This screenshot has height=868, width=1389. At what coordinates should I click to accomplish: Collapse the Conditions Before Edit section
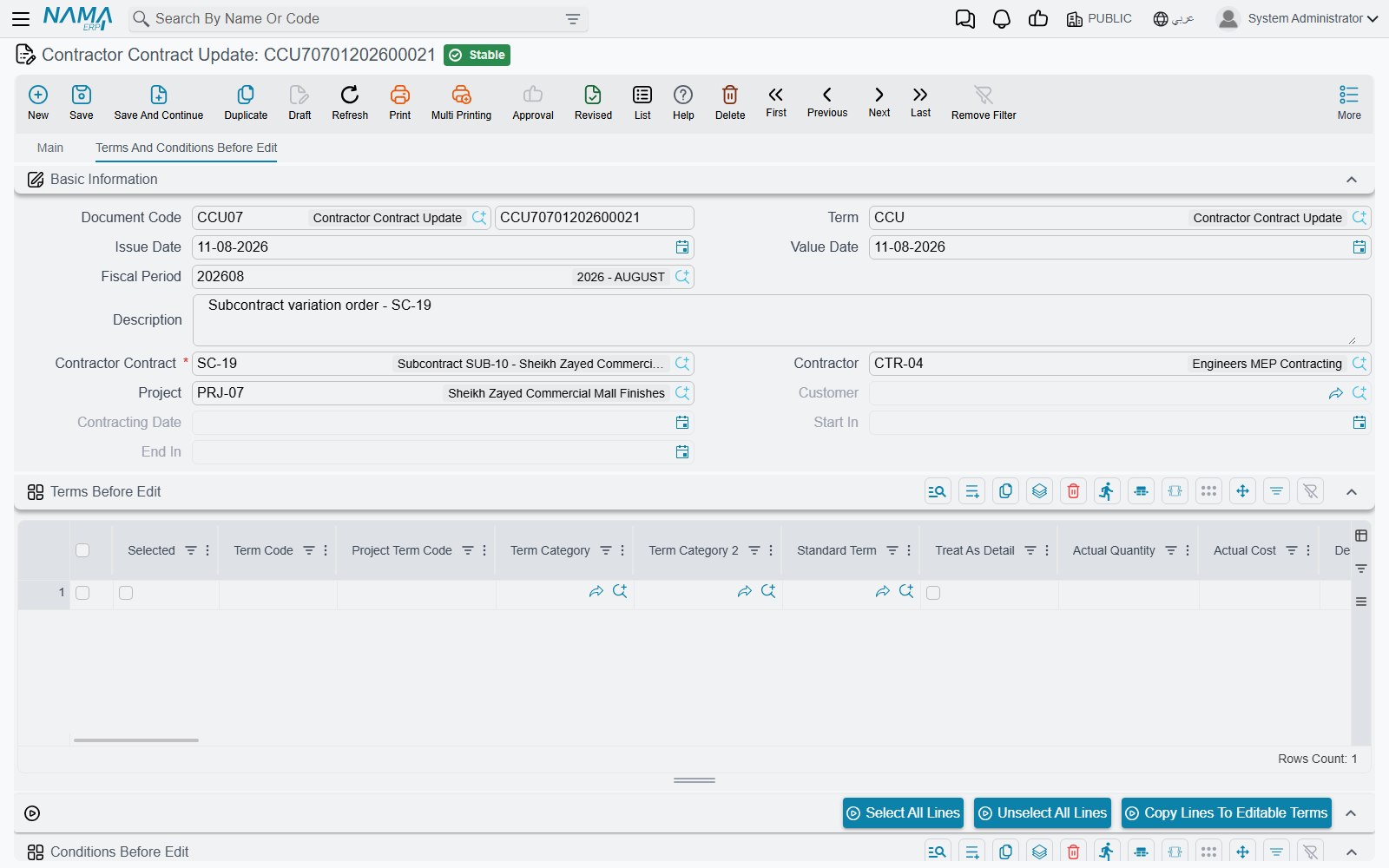pos(1352,852)
